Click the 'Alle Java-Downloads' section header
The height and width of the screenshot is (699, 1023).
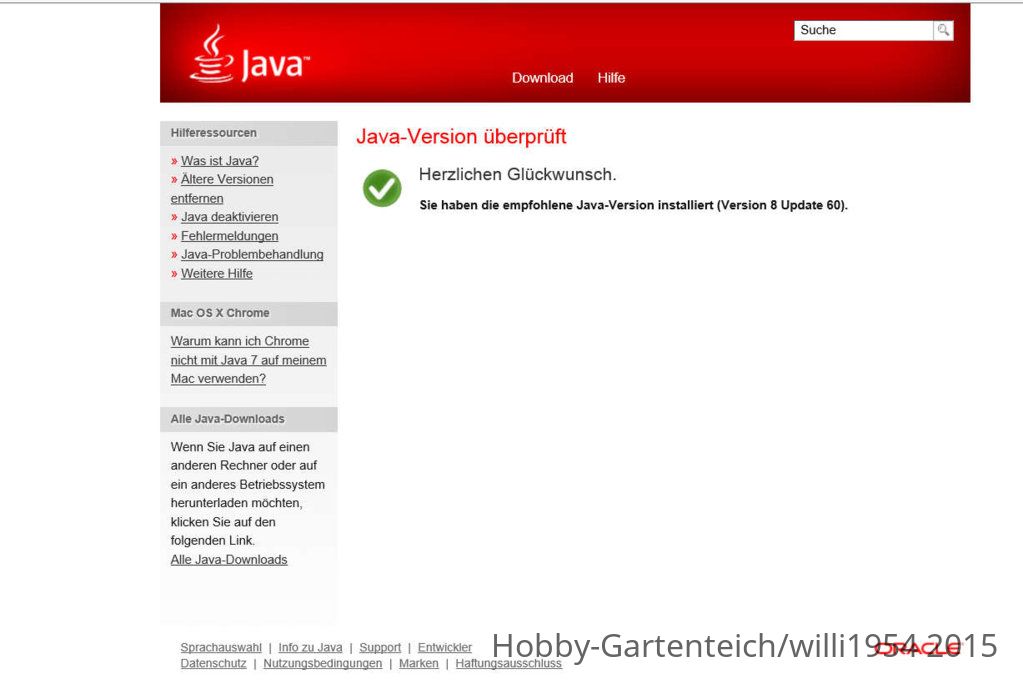point(249,419)
